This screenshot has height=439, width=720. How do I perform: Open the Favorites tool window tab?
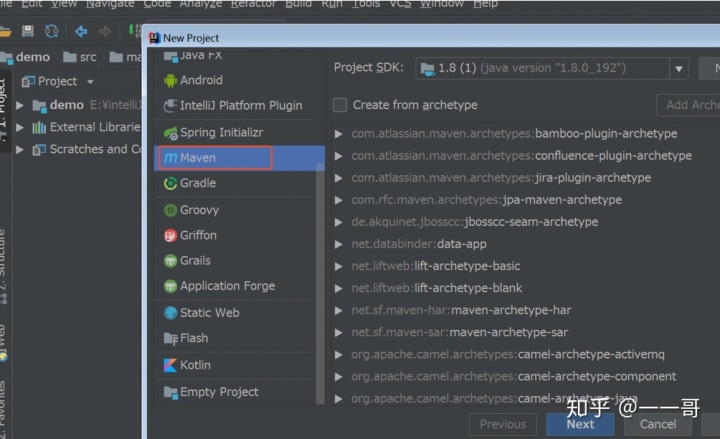pos(3,409)
